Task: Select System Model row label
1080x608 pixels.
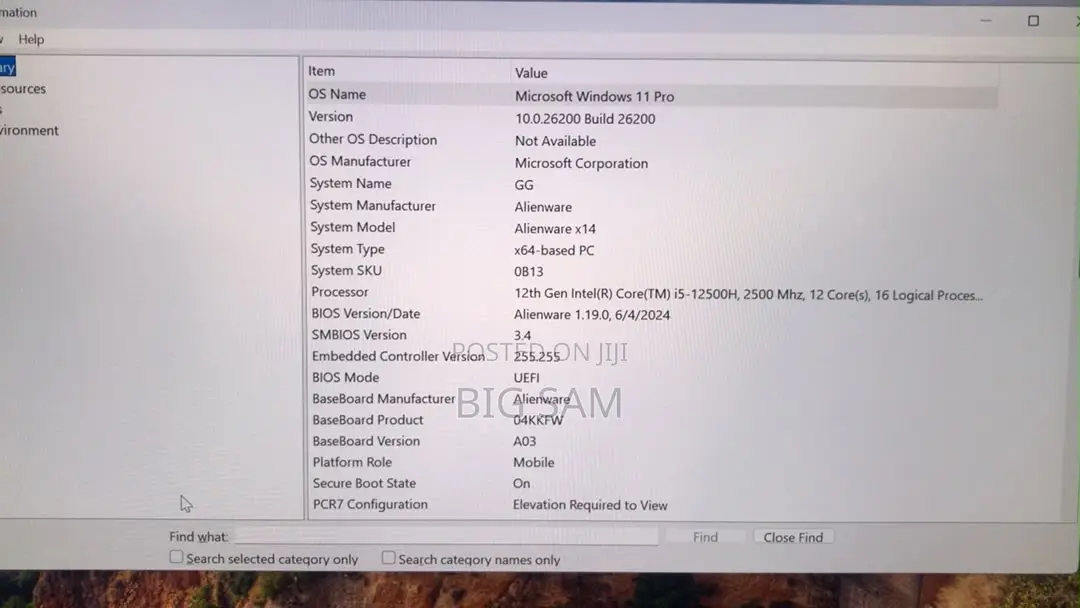Action: [x=353, y=227]
